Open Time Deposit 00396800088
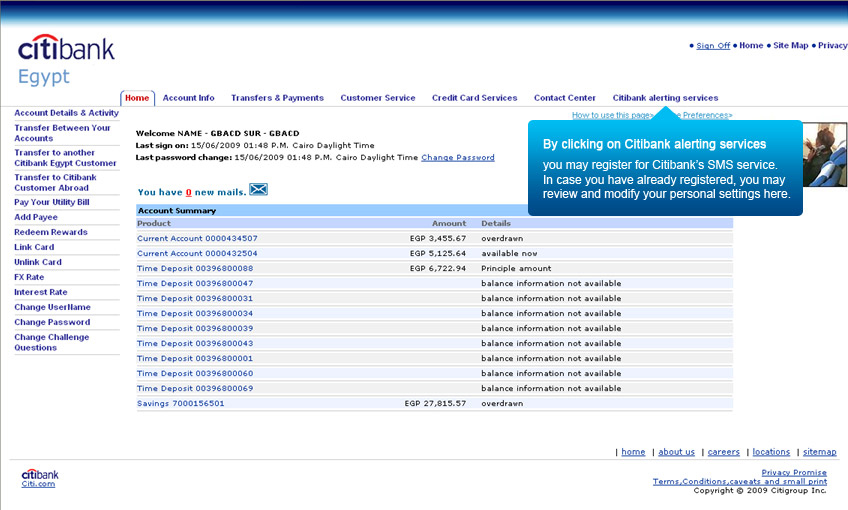848x510 pixels. (x=195, y=268)
